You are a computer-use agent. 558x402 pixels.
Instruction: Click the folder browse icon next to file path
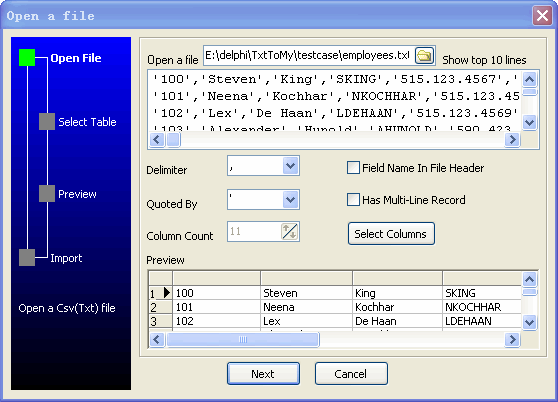425,55
